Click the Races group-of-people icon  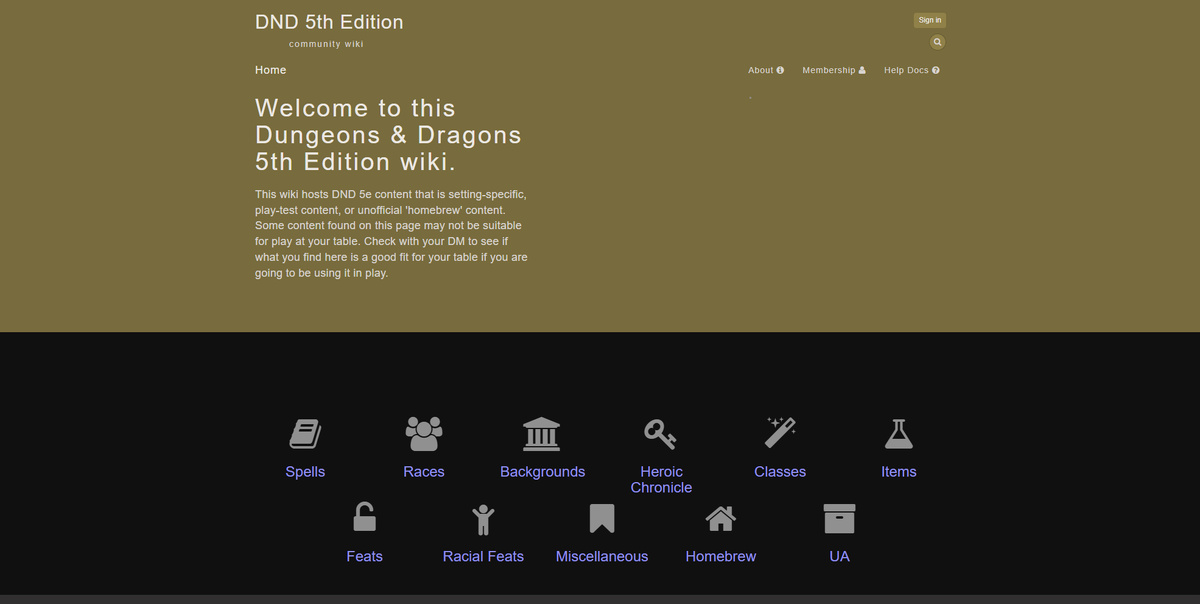click(x=424, y=433)
